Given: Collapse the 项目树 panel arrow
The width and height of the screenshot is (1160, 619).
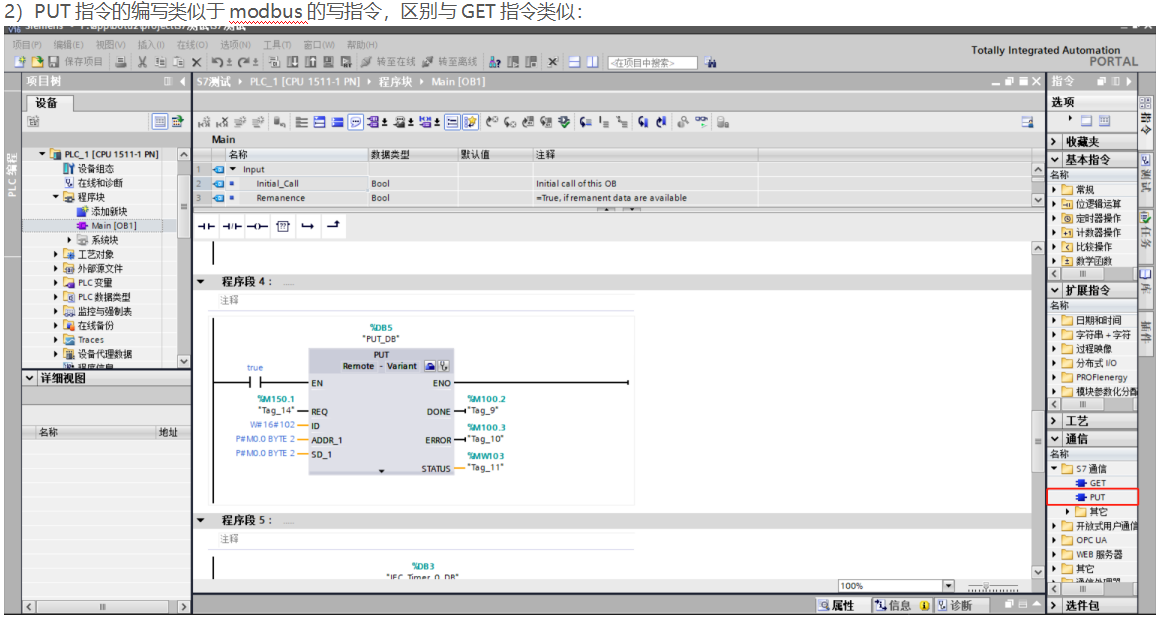Looking at the screenshot, I should click(x=183, y=81).
